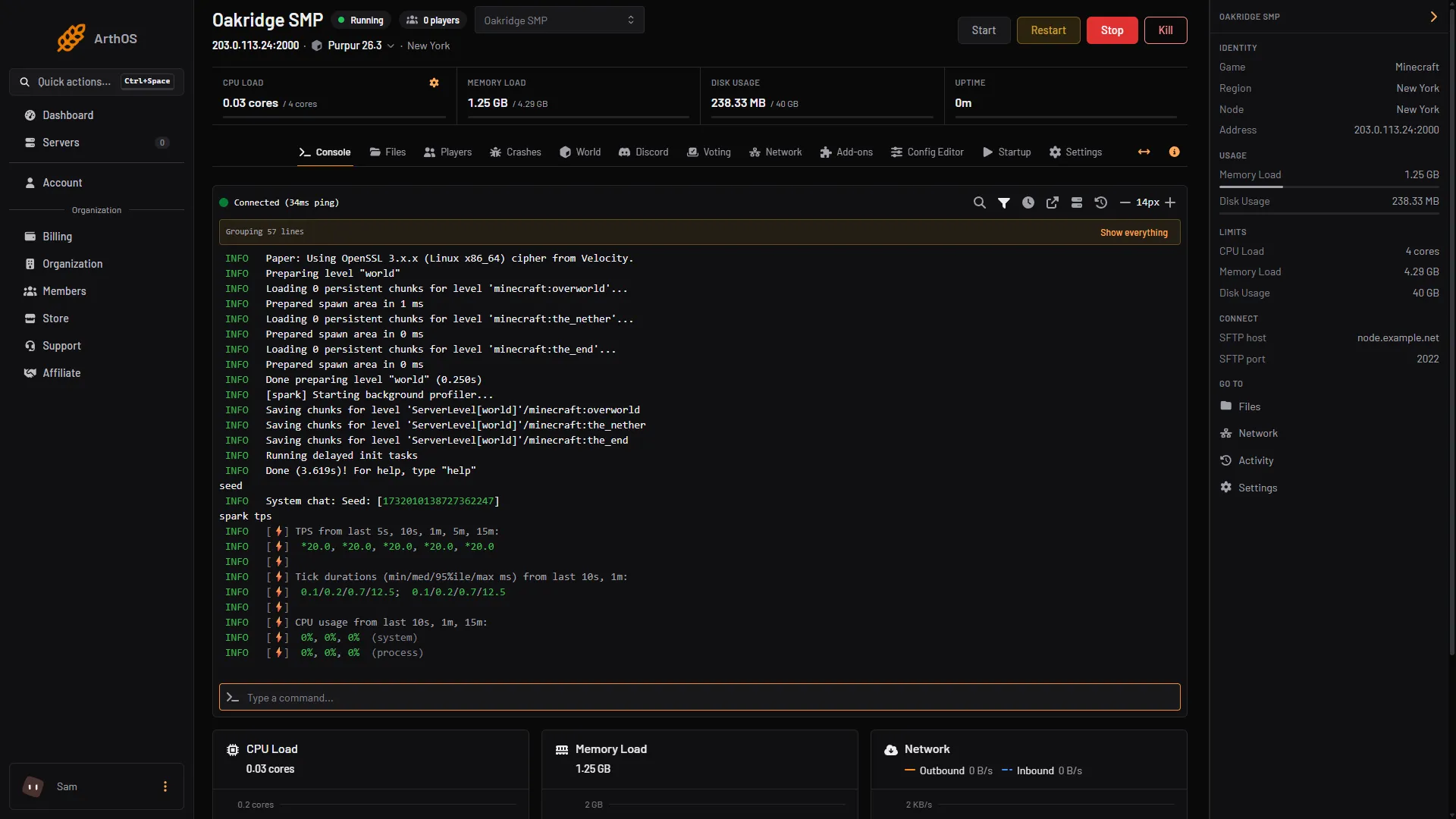This screenshot has height=819, width=1456.
Task: Open the server selector dropdown
Action: pos(560,20)
